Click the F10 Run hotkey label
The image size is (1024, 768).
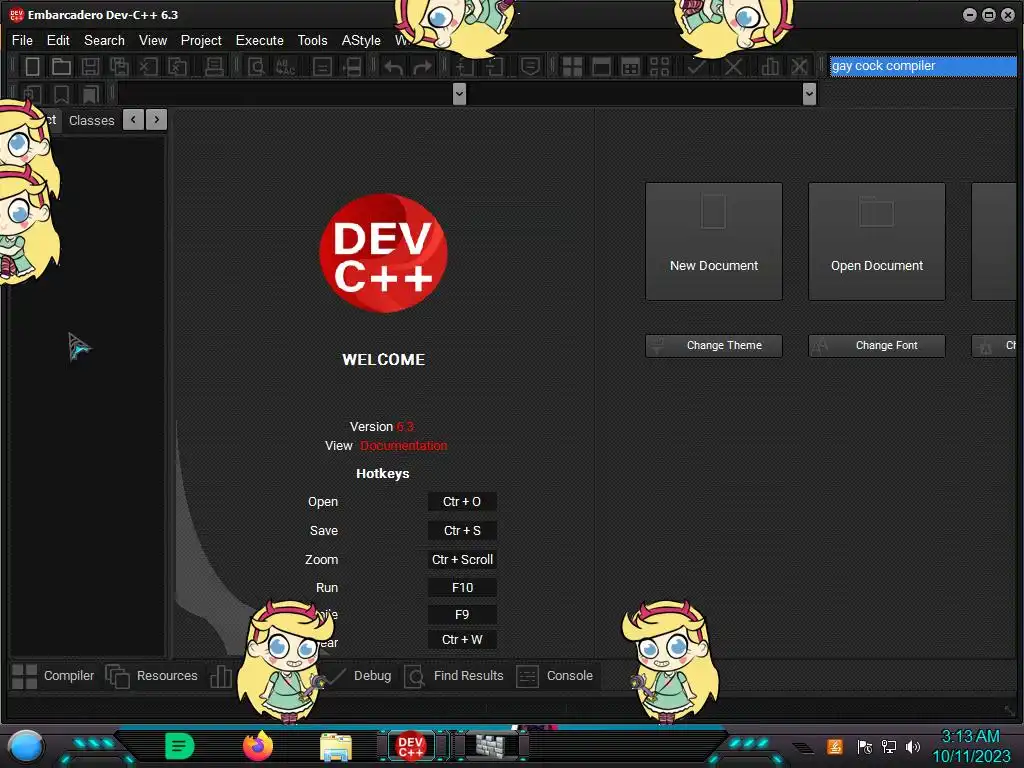pyautogui.click(x=462, y=588)
